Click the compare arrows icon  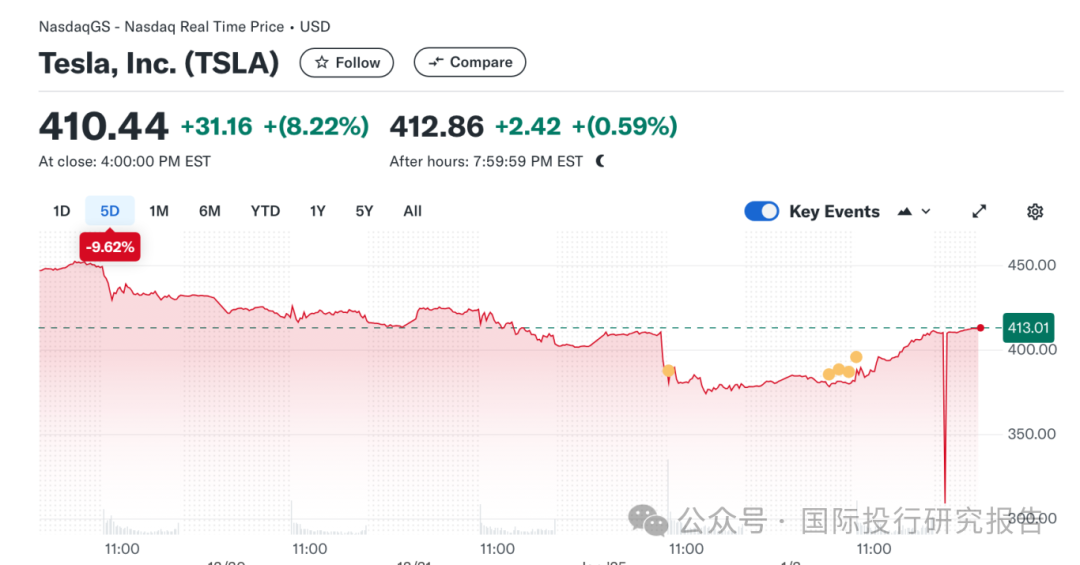(x=435, y=62)
